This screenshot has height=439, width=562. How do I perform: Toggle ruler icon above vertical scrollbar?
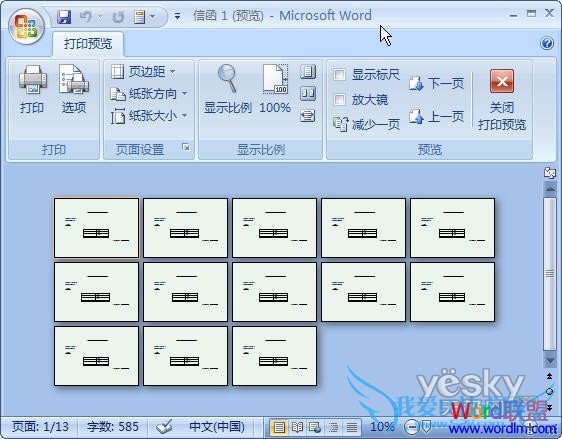[x=549, y=173]
